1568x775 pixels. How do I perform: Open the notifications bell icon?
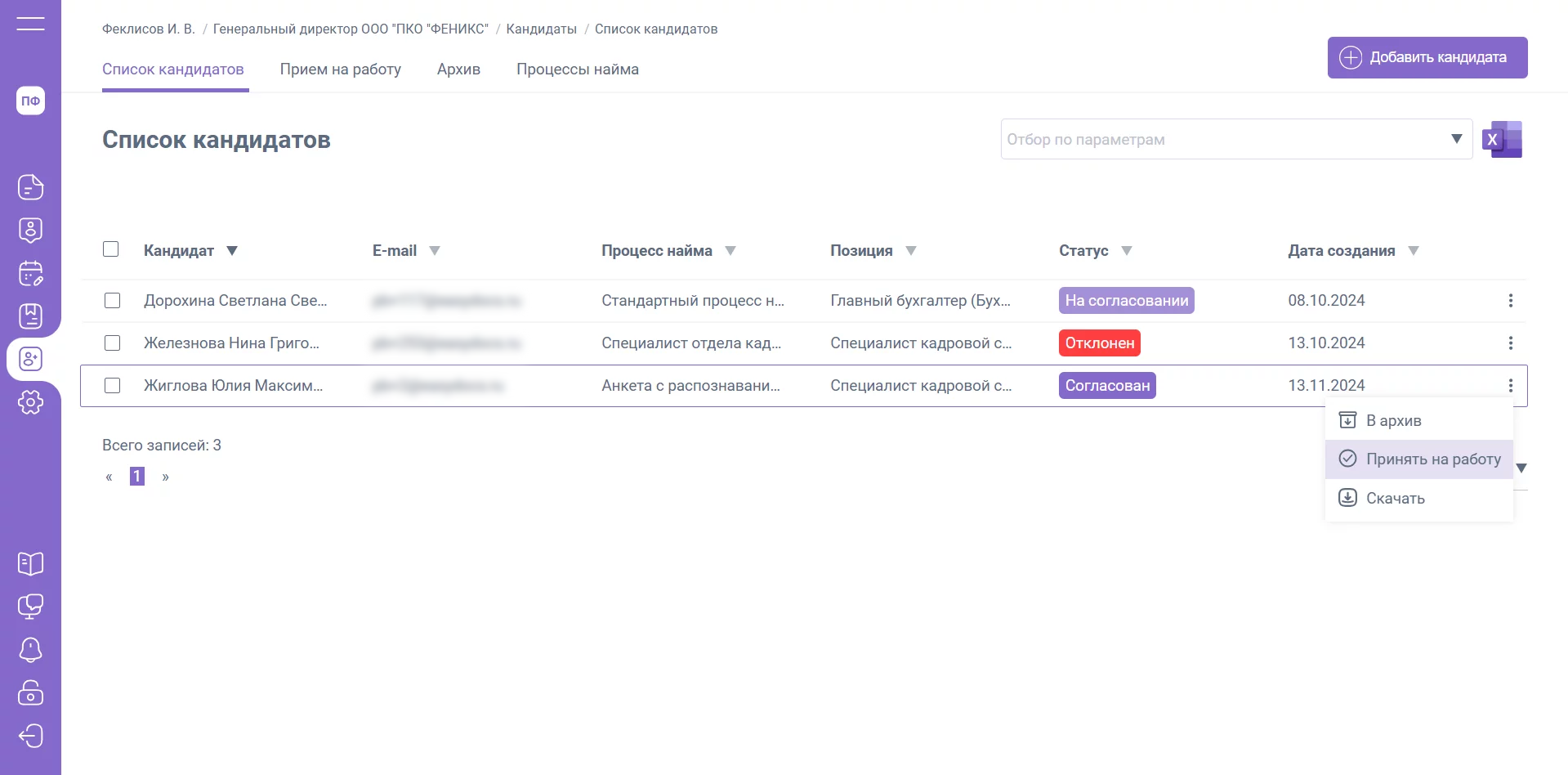click(x=30, y=650)
